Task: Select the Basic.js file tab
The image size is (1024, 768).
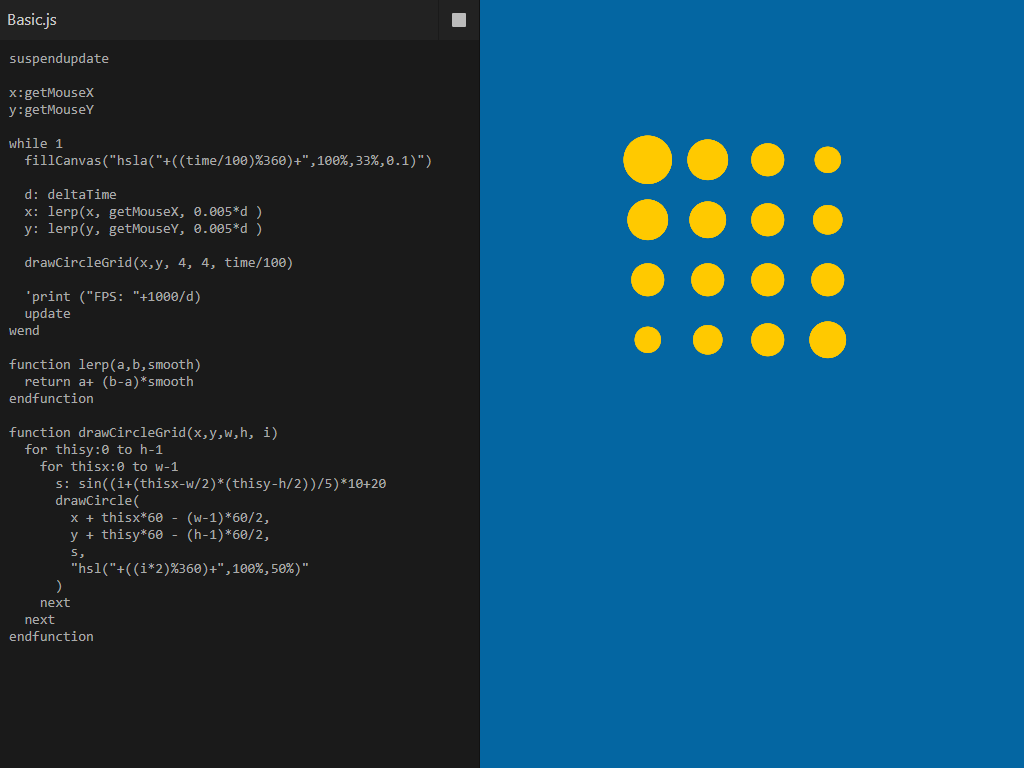Action: click(33, 20)
